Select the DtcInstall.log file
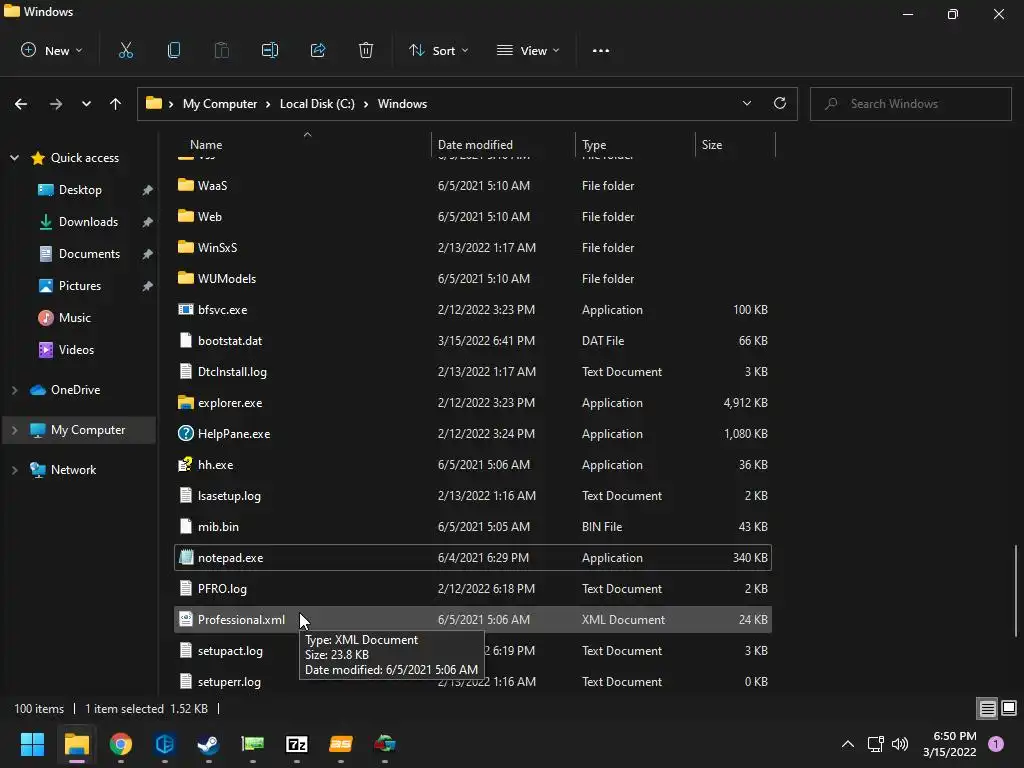 click(473, 372)
